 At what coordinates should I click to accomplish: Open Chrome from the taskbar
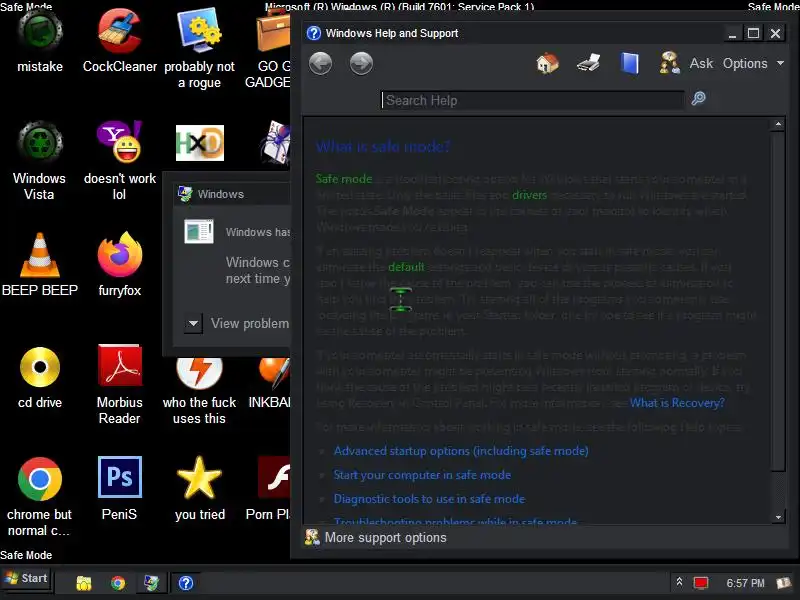118,583
